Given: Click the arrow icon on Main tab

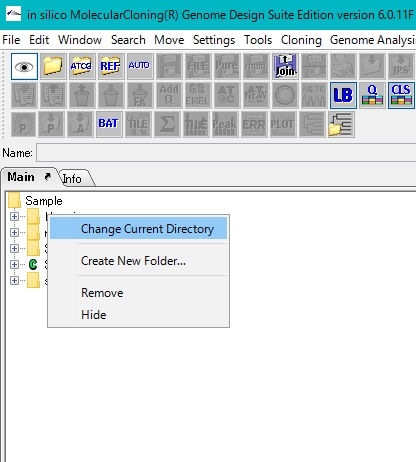Looking at the screenshot, I should [x=48, y=176].
